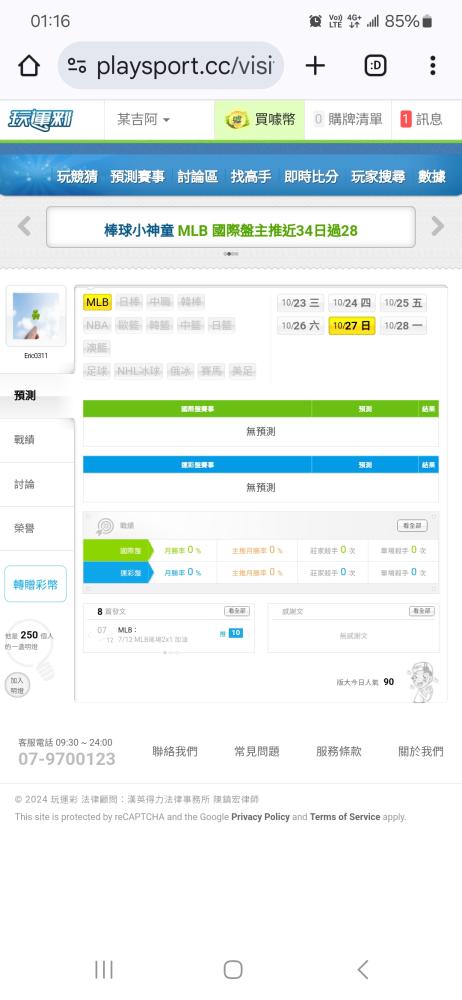Click 看全部 in the 戰績 panel
The width and height of the screenshot is (462, 1000).
coord(412,526)
